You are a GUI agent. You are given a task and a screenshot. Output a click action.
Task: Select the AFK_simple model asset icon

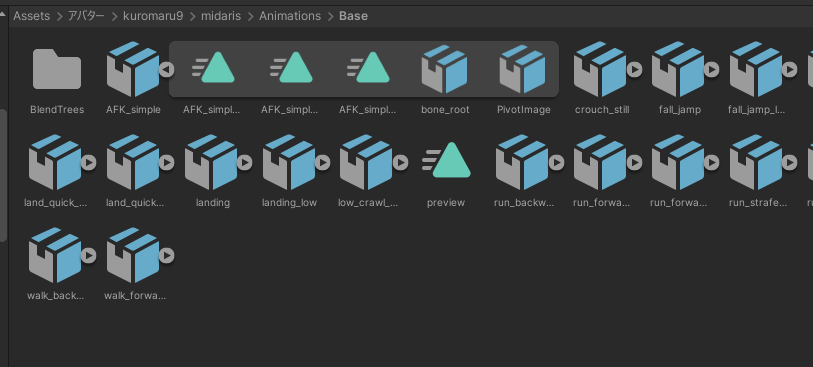pos(132,69)
